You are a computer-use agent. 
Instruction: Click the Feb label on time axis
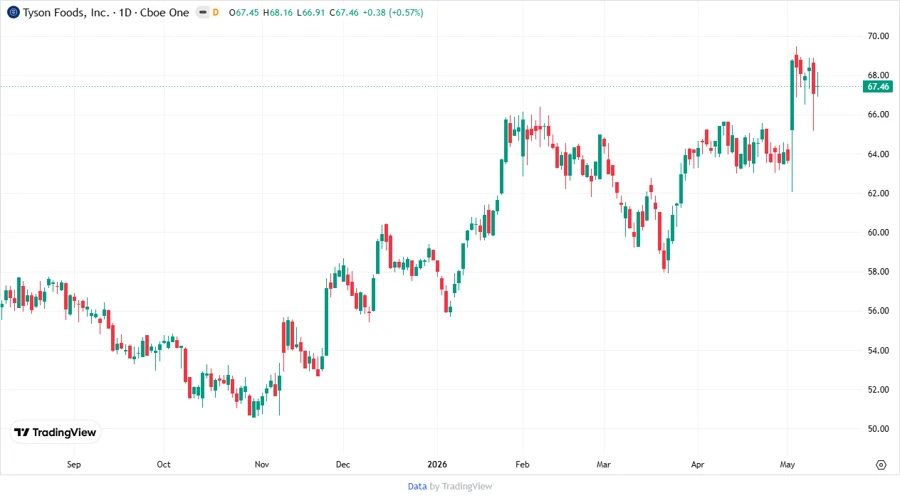pos(522,464)
